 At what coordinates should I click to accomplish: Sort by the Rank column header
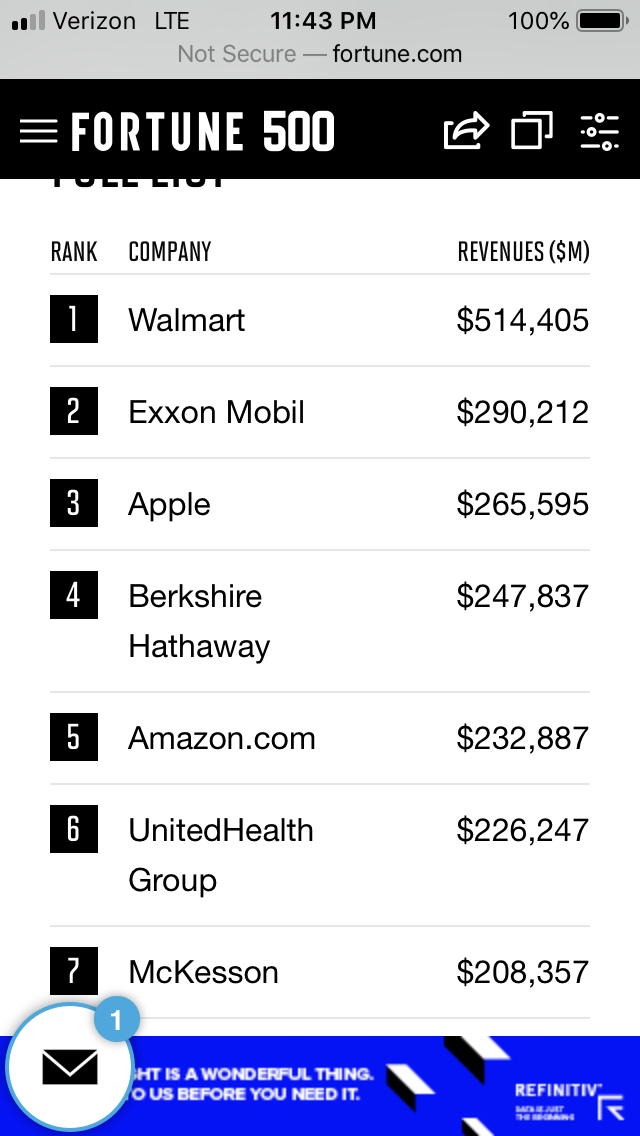point(74,252)
